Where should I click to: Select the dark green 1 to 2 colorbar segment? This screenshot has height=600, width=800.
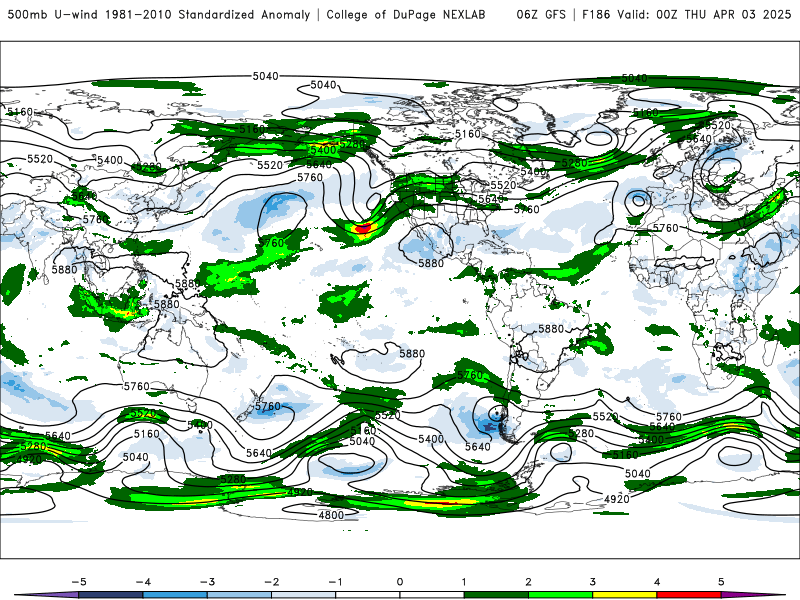496,595
